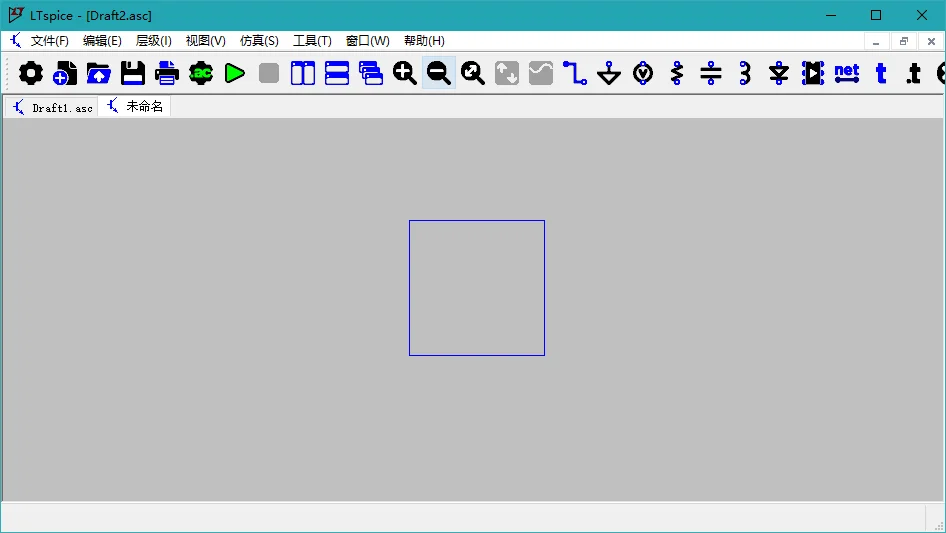Save the schematic with floppy disk icon
This screenshot has height=533, width=946.
[x=133, y=74]
